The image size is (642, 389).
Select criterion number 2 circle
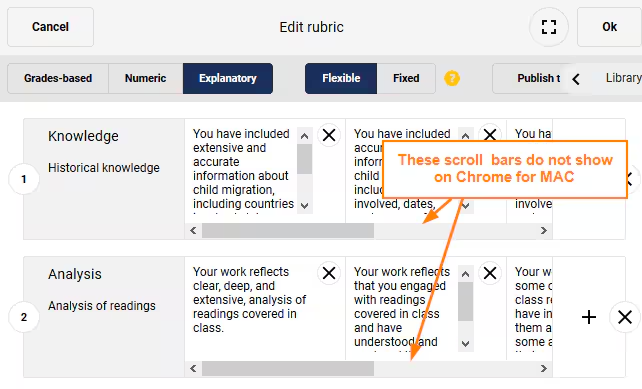(24, 317)
